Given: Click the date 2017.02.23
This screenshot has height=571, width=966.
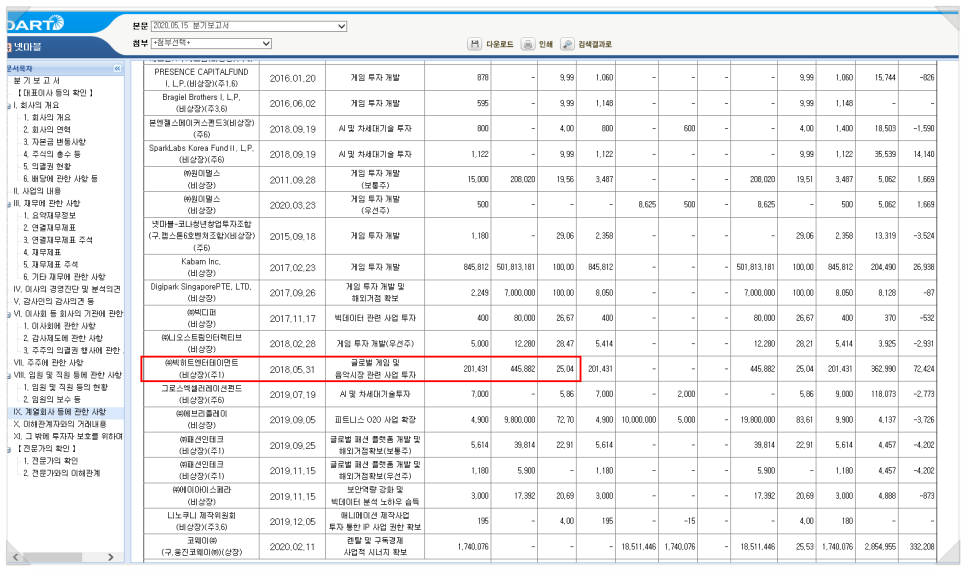Looking at the screenshot, I should (x=293, y=267).
